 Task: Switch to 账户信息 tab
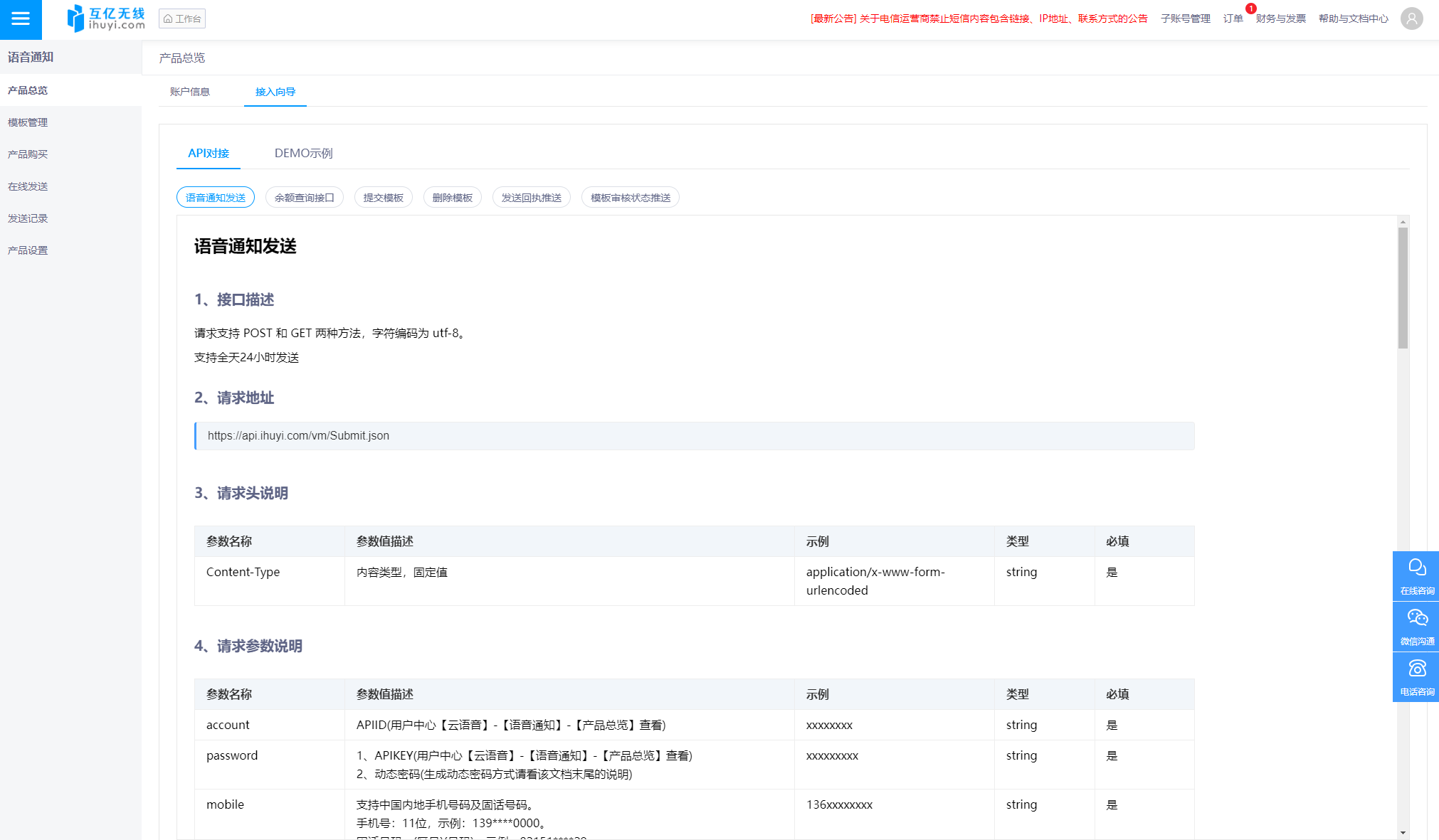click(189, 92)
